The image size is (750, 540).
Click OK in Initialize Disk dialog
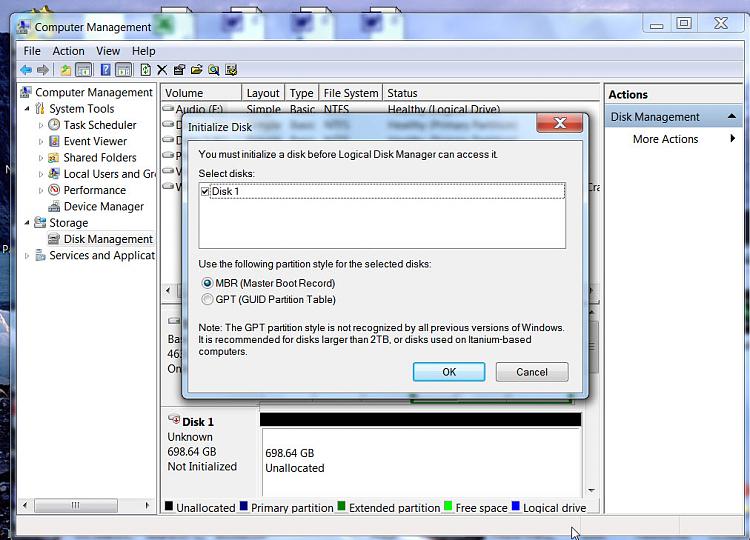[x=449, y=372]
